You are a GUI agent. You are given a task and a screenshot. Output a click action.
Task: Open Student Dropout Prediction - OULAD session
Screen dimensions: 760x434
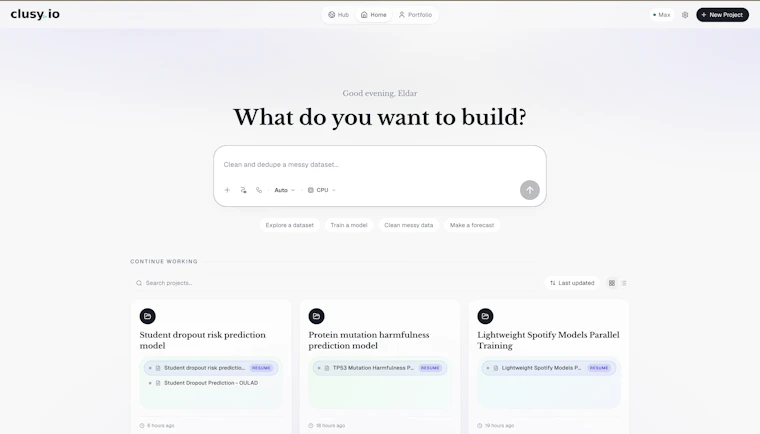pos(211,383)
